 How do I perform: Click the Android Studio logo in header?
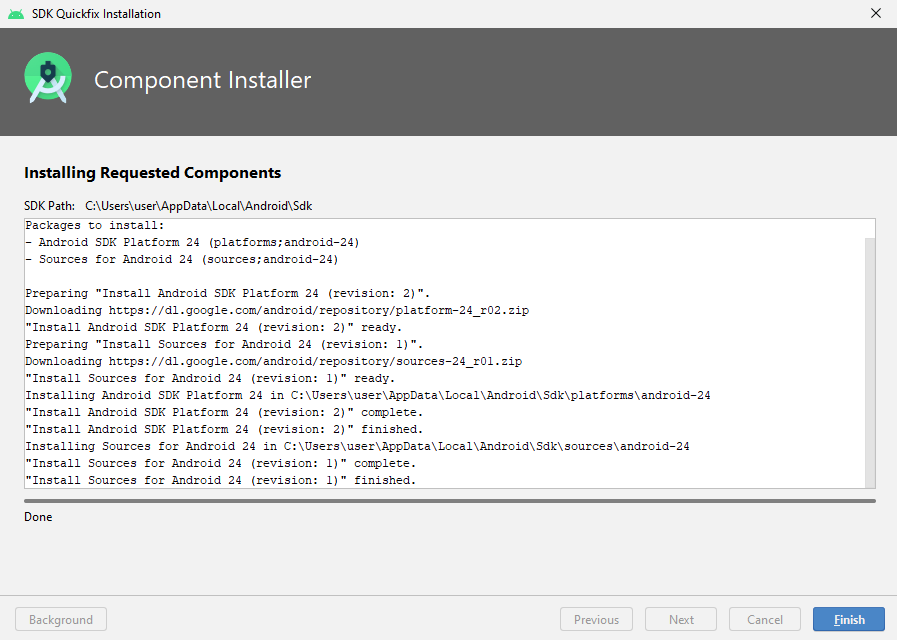[48, 78]
